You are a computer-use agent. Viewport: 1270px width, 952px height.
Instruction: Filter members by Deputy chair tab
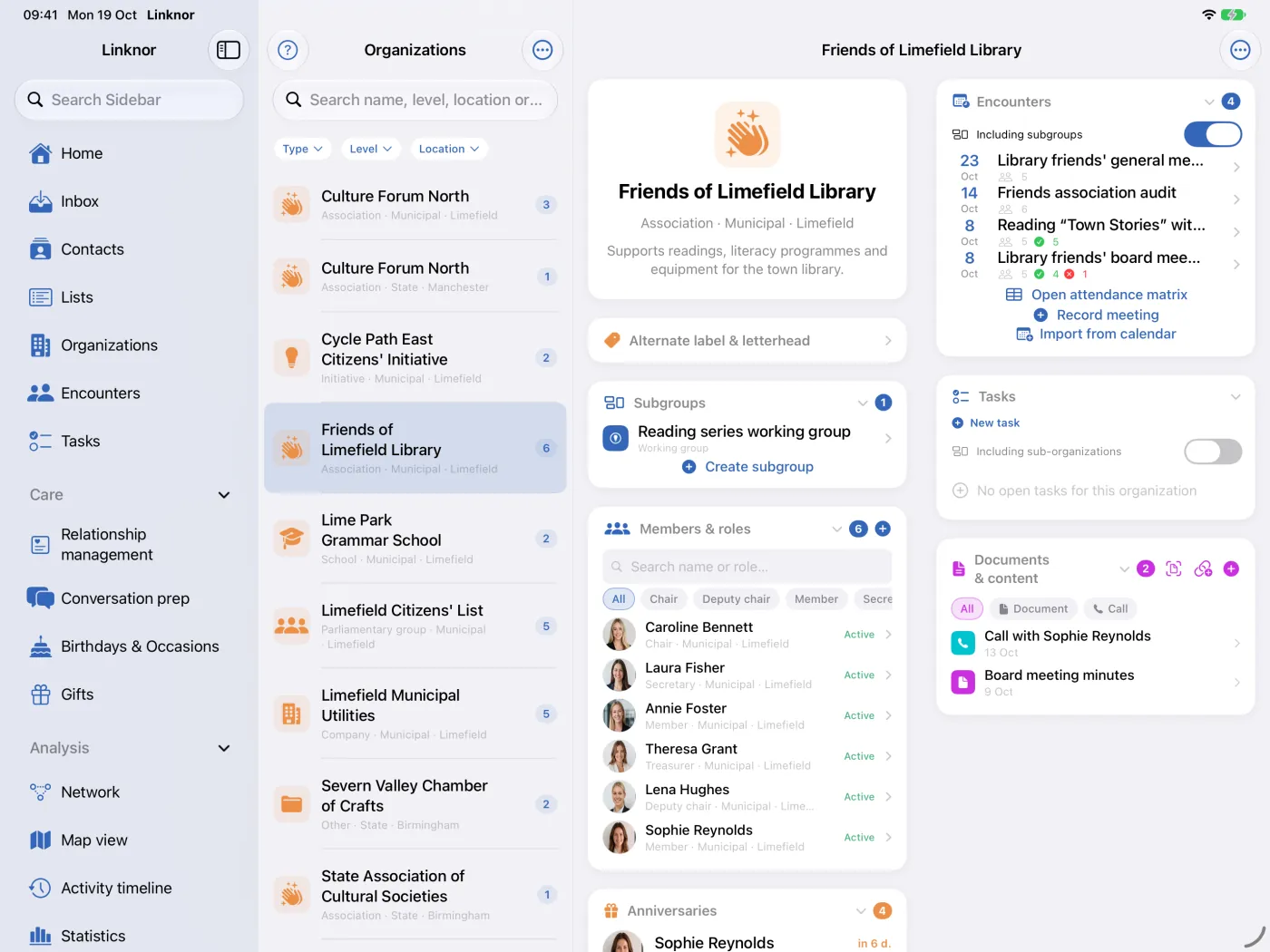[x=736, y=598]
